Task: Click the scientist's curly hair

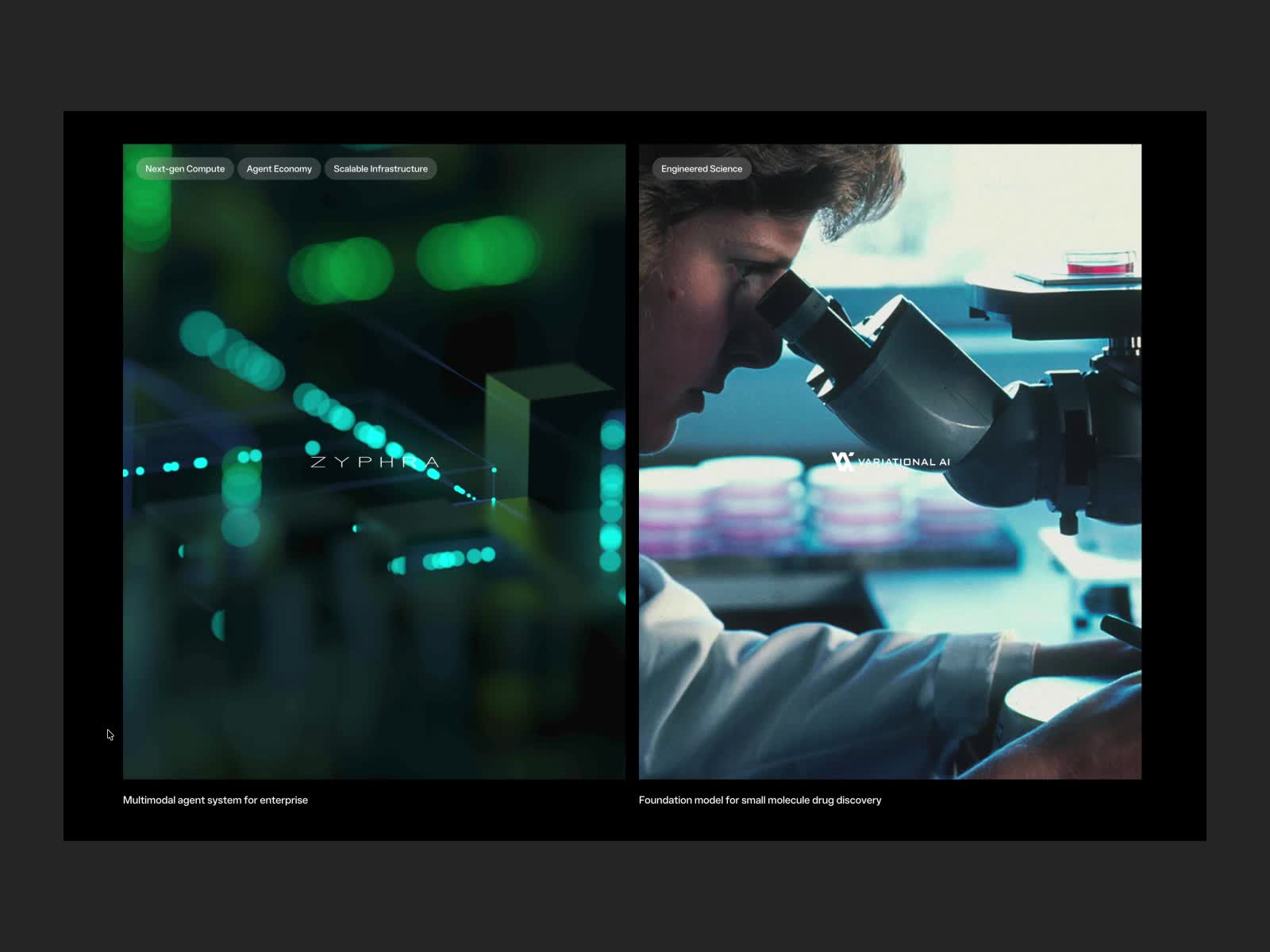Action: [x=746, y=198]
